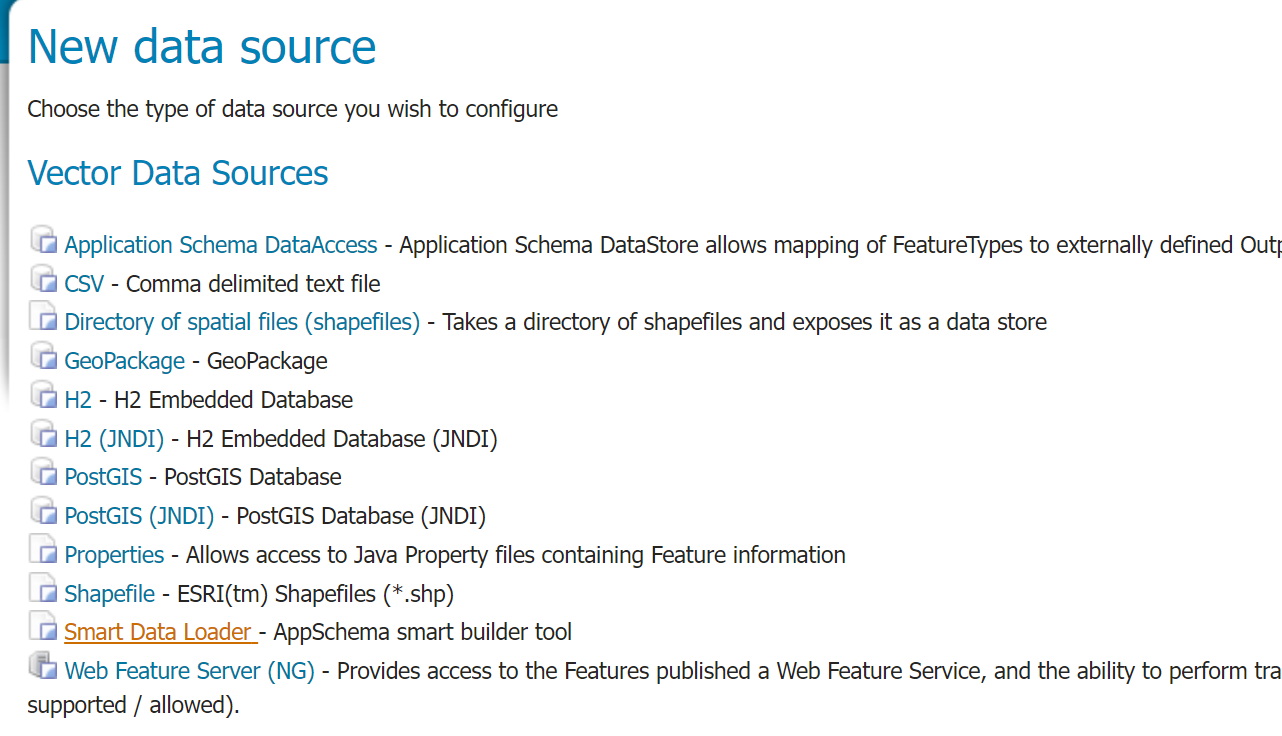This screenshot has height=736, width=1282.
Task: Click the 'Vector Data Sources' heading
Action: (178, 173)
